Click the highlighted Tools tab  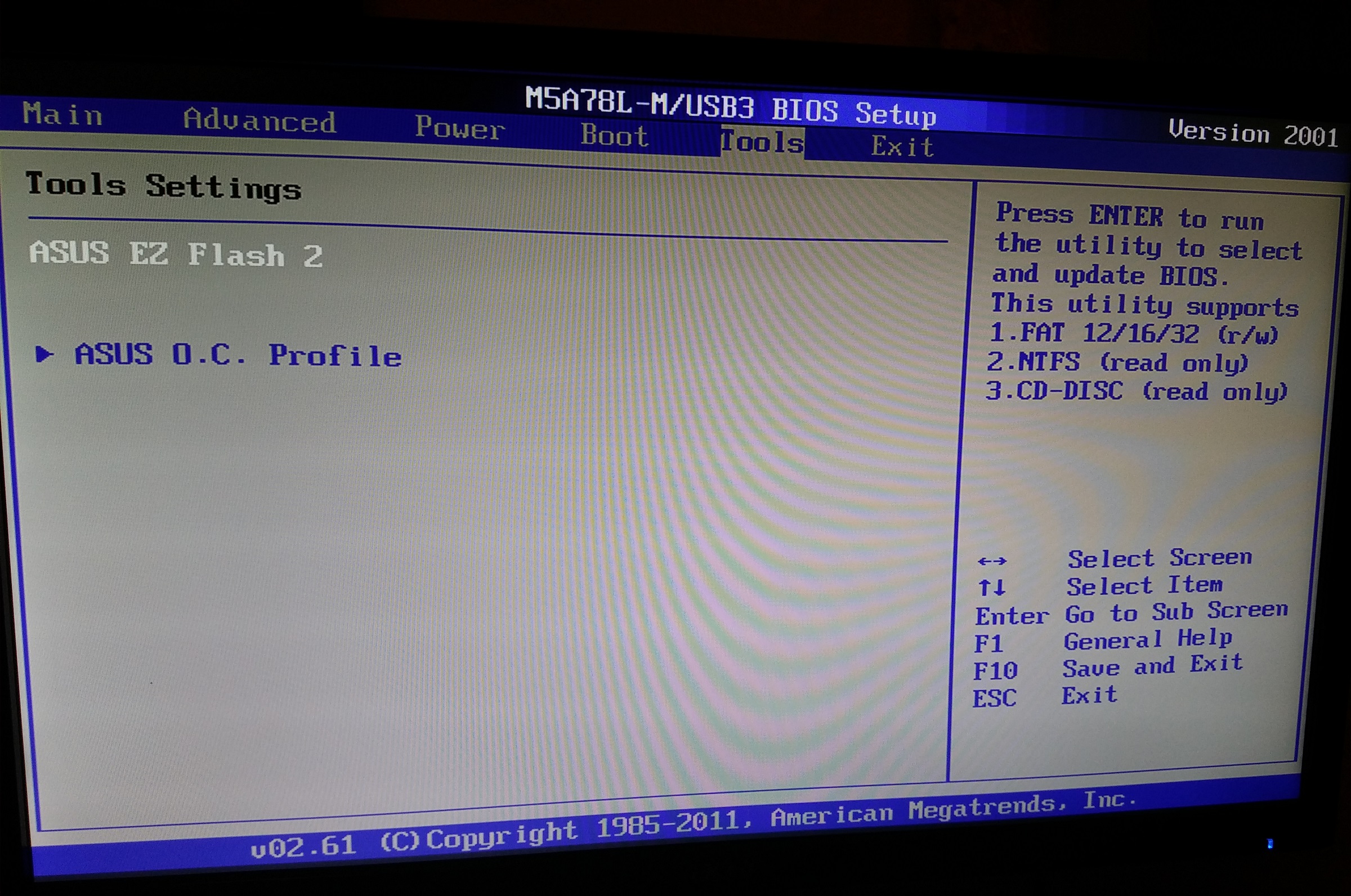coord(762,142)
